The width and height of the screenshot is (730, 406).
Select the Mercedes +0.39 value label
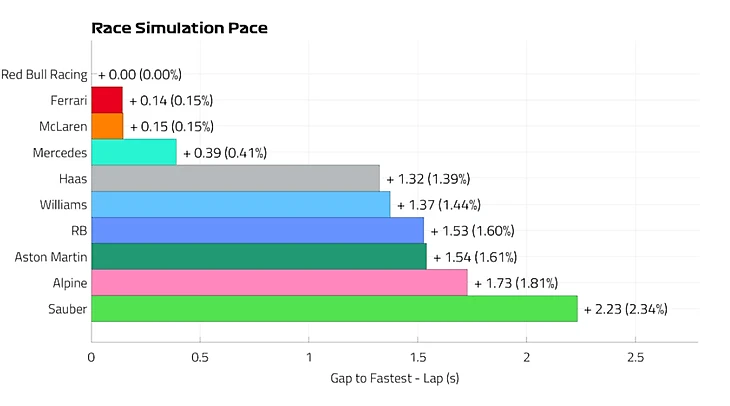pyautogui.click(x=226, y=153)
